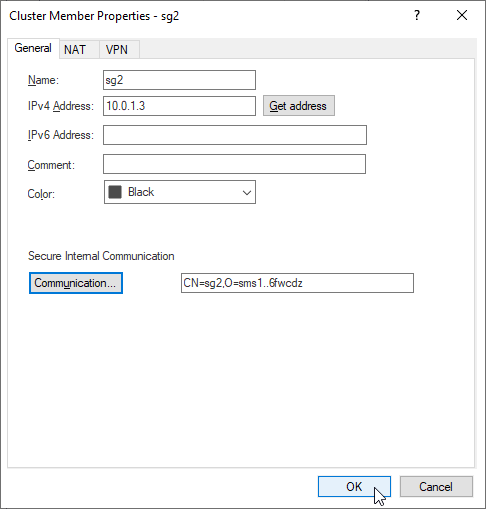Screen dimensions: 486x509
Task: Click the Color: label text
Action: 41,194
